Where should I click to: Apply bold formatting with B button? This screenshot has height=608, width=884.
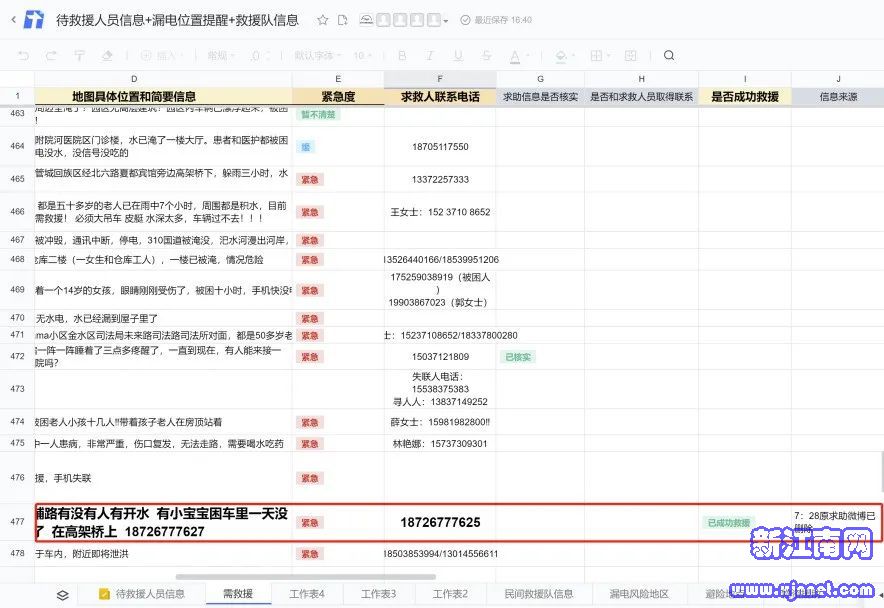(x=402, y=55)
